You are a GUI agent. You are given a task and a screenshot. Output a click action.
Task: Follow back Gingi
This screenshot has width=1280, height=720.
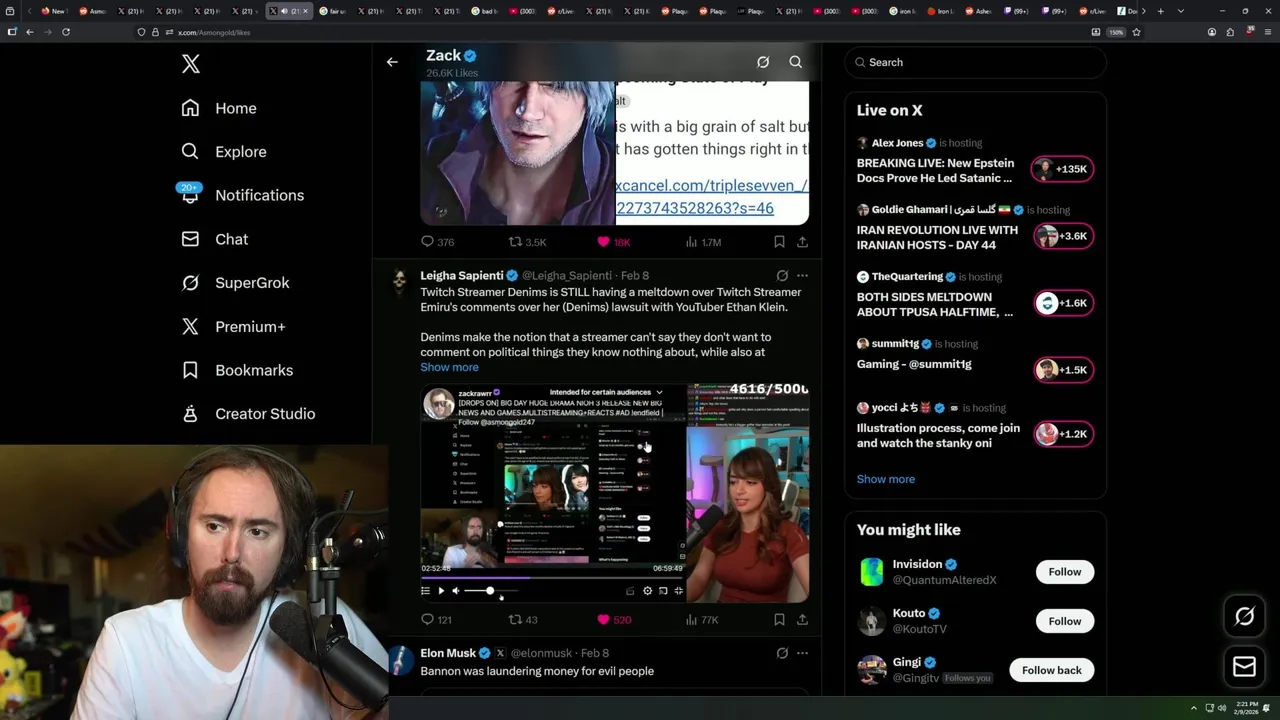pos(1051,670)
